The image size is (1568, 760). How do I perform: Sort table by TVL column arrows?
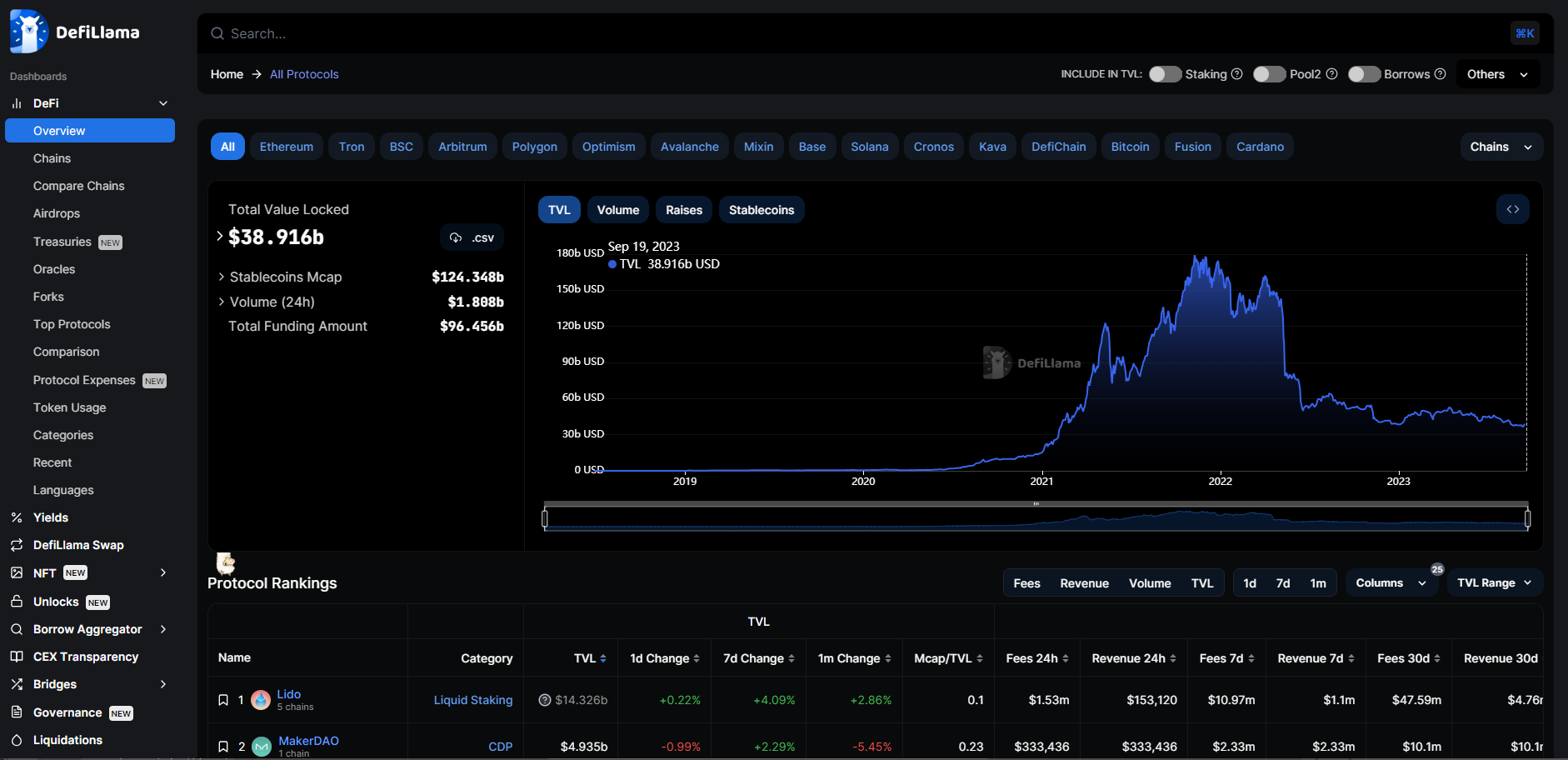click(x=603, y=658)
